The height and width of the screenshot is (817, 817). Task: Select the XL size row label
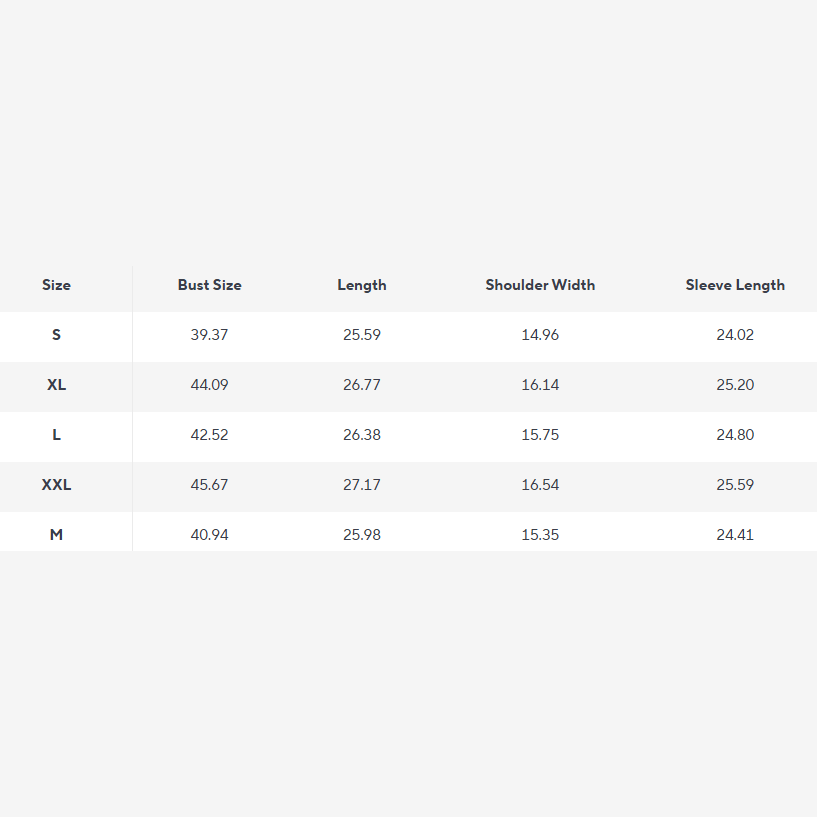56,385
